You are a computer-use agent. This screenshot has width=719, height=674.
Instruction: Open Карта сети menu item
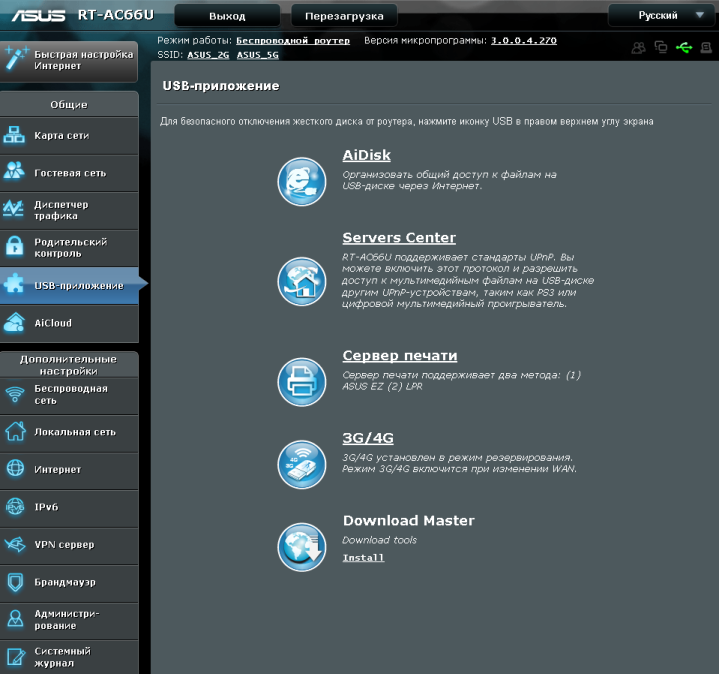(x=69, y=136)
